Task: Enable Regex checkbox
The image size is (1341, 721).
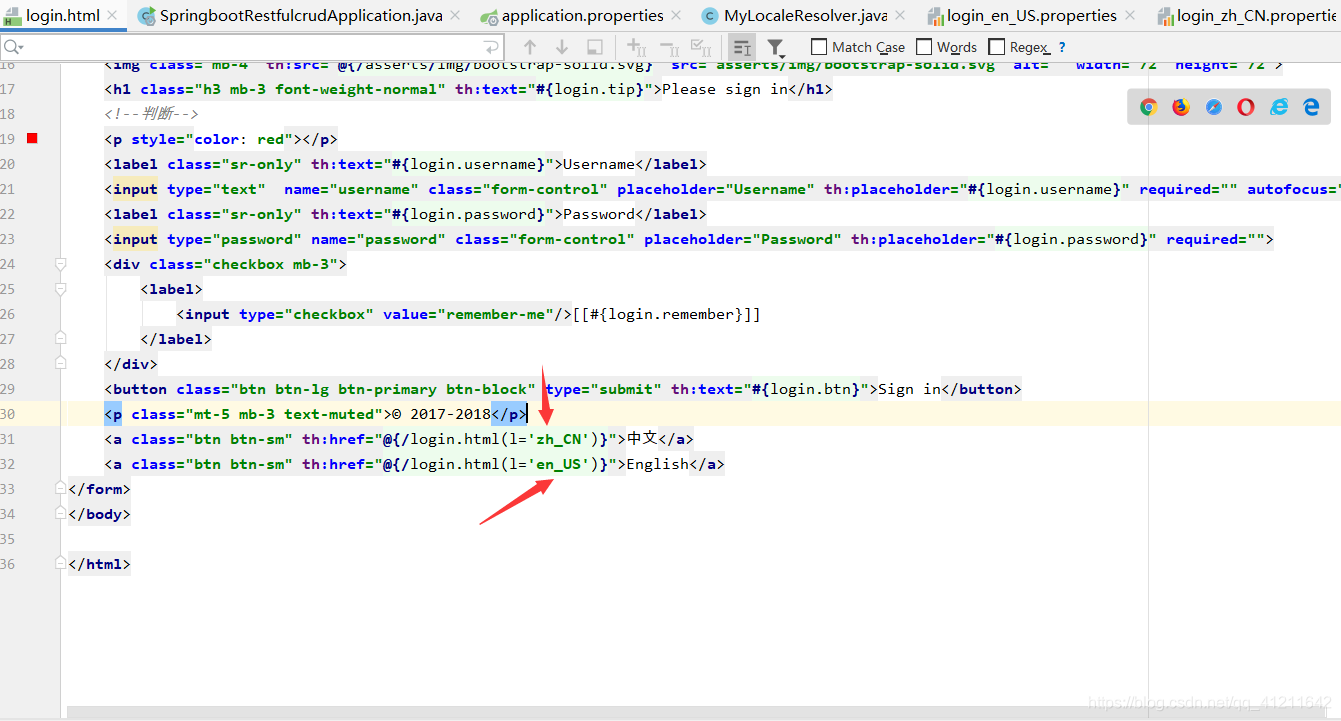Action: click(x=996, y=47)
